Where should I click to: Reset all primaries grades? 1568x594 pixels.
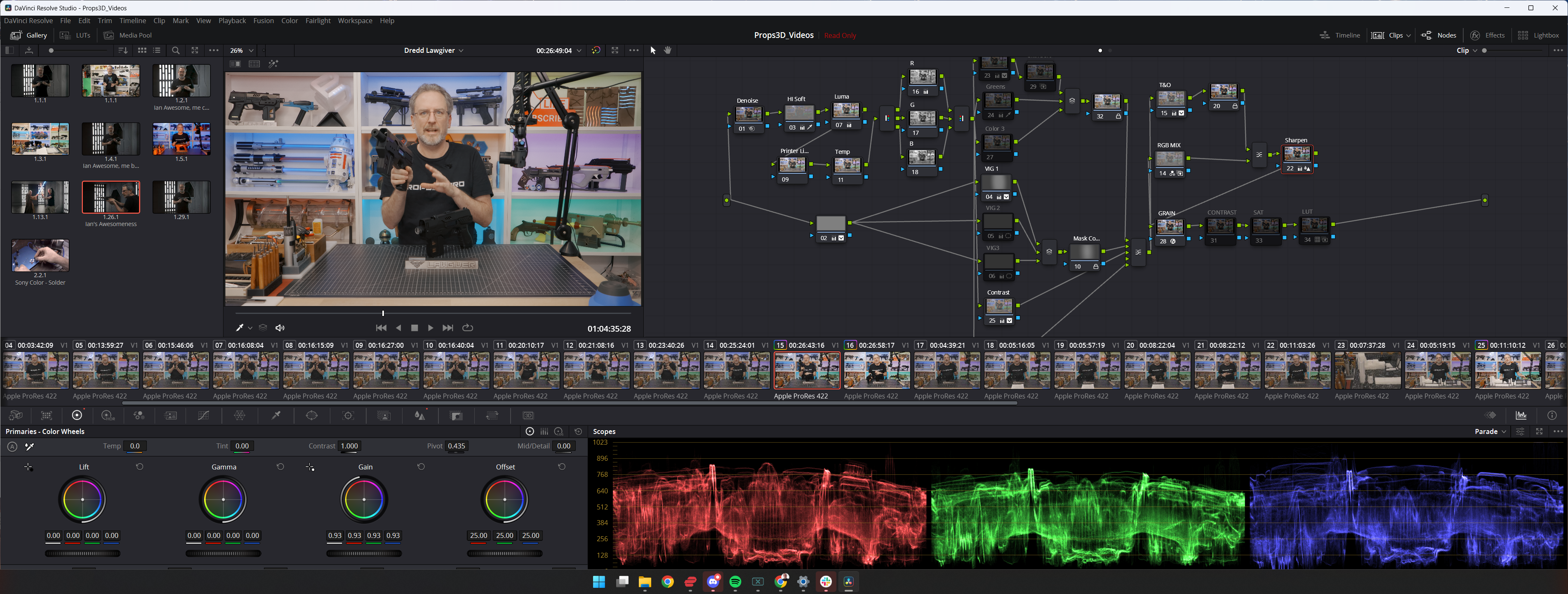click(578, 431)
